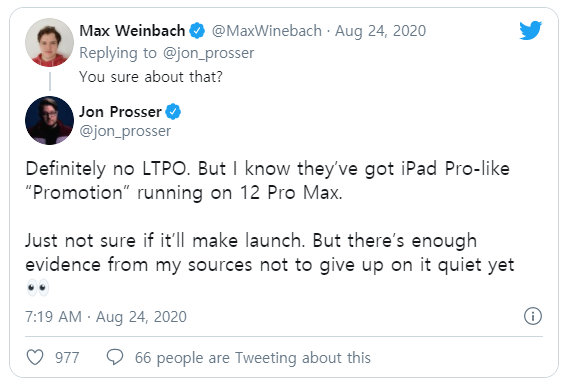Click the reply speech bubble icon

tap(115, 357)
